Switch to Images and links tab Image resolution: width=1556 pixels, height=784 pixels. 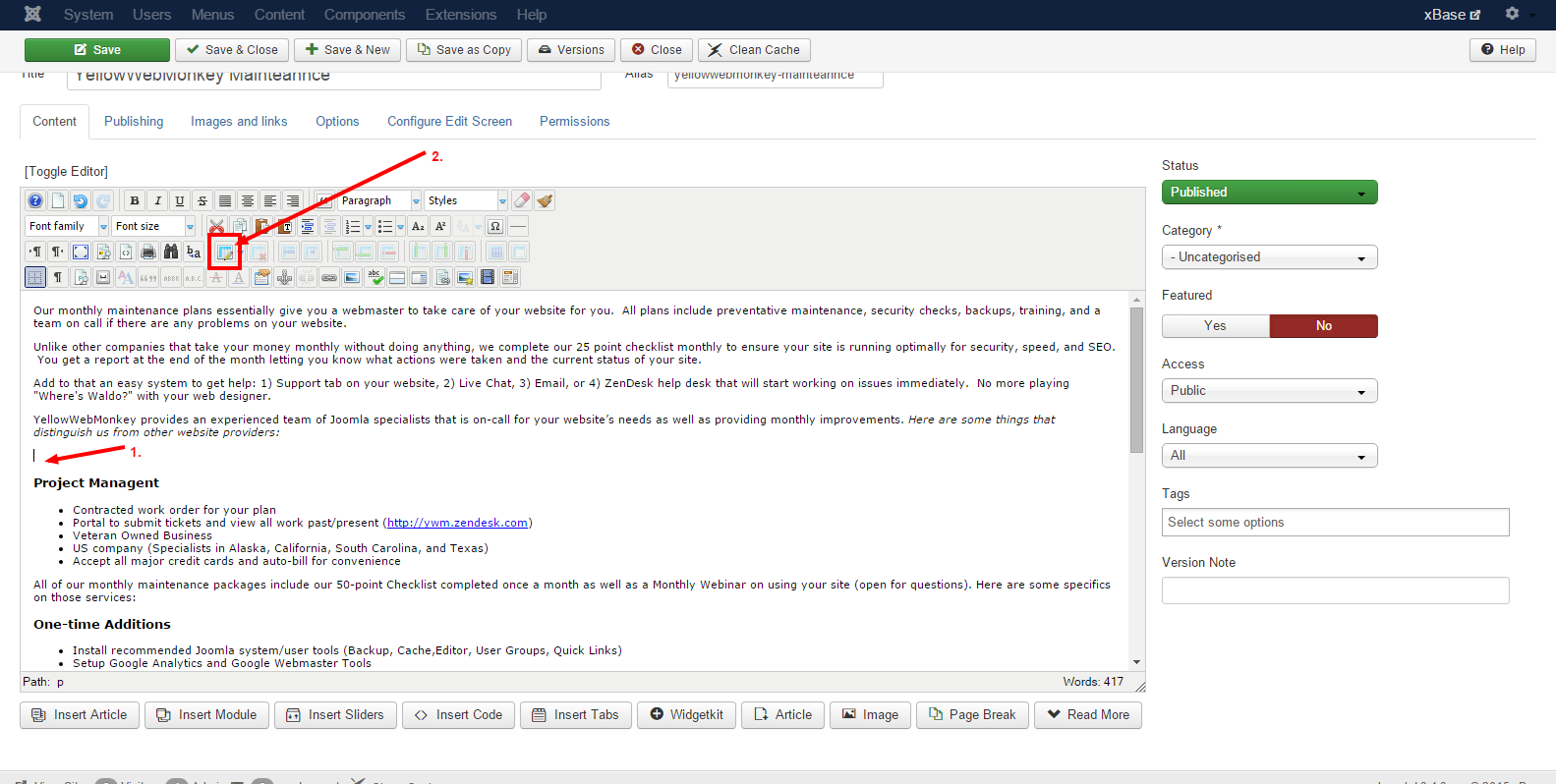tap(239, 122)
